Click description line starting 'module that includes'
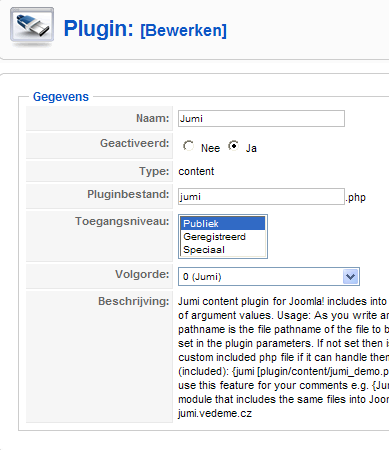The height and width of the screenshot is (450, 389). point(283,399)
